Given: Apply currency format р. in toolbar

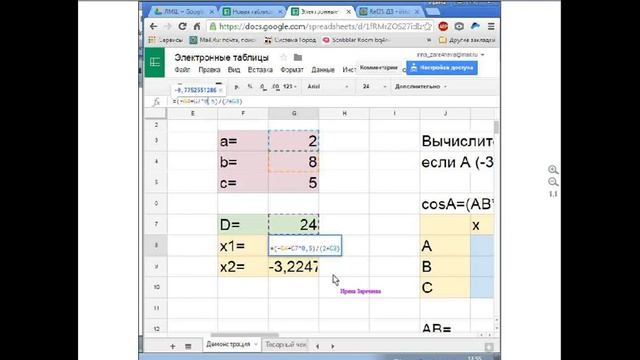Looking at the screenshot, I should pos(237,87).
